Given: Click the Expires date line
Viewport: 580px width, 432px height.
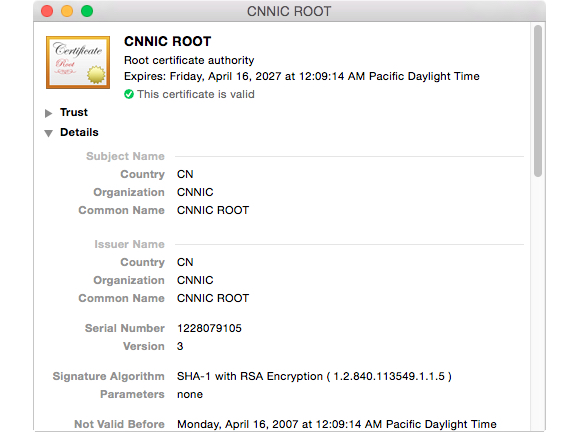Looking at the screenshot, I should pyautogui.click(x=302, y=76).
